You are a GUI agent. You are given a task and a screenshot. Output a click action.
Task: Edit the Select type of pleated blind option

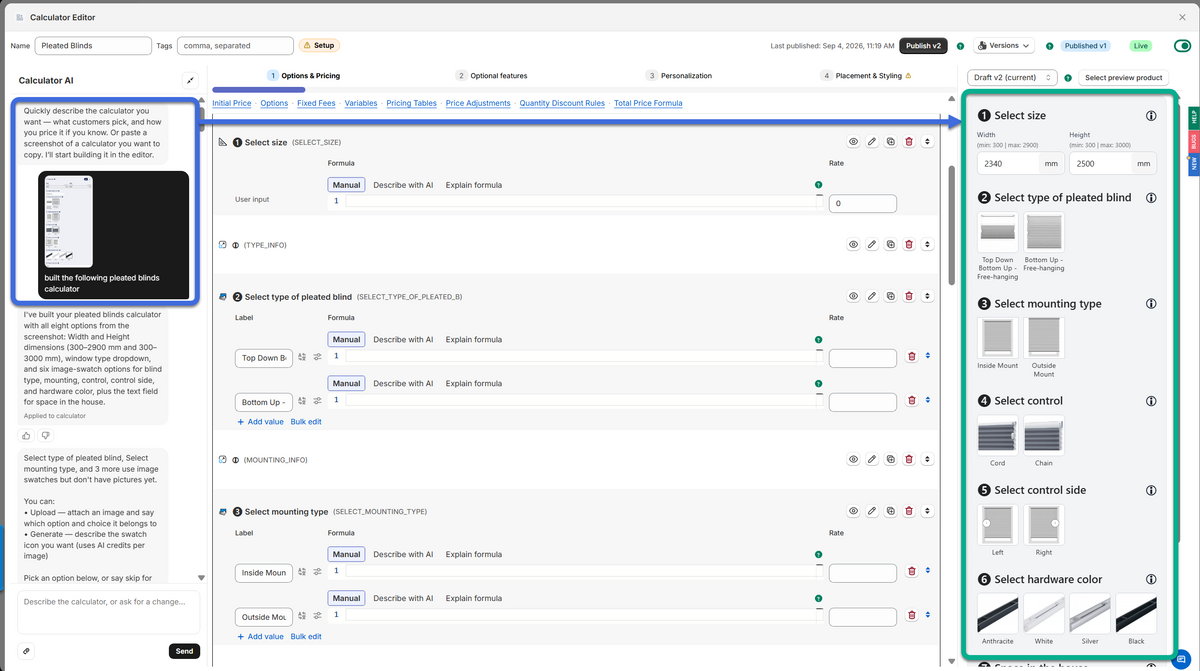click(x=872, y=296)
